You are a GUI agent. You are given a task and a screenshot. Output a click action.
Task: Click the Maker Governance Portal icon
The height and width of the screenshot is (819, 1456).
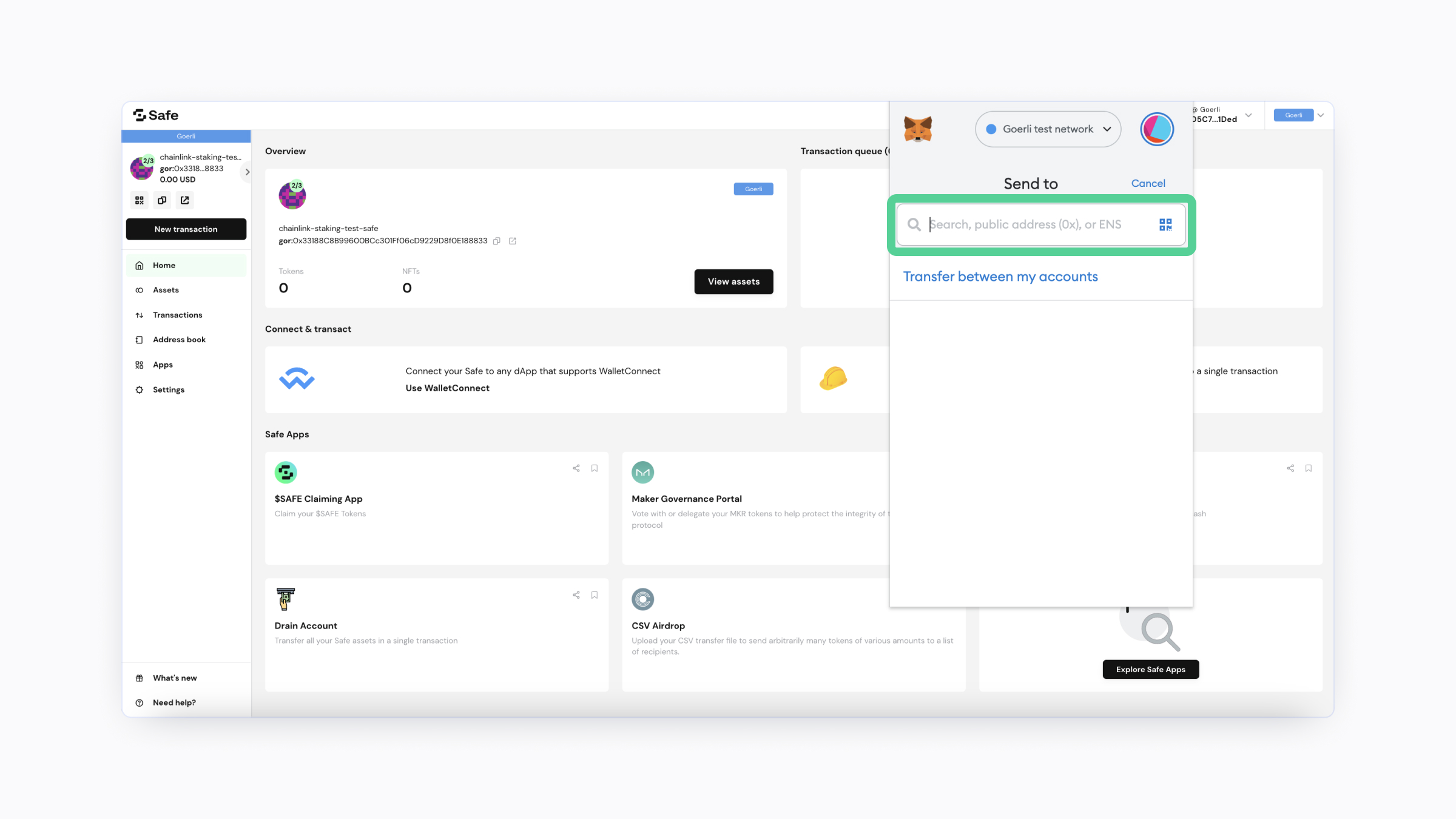pos(643,473)
